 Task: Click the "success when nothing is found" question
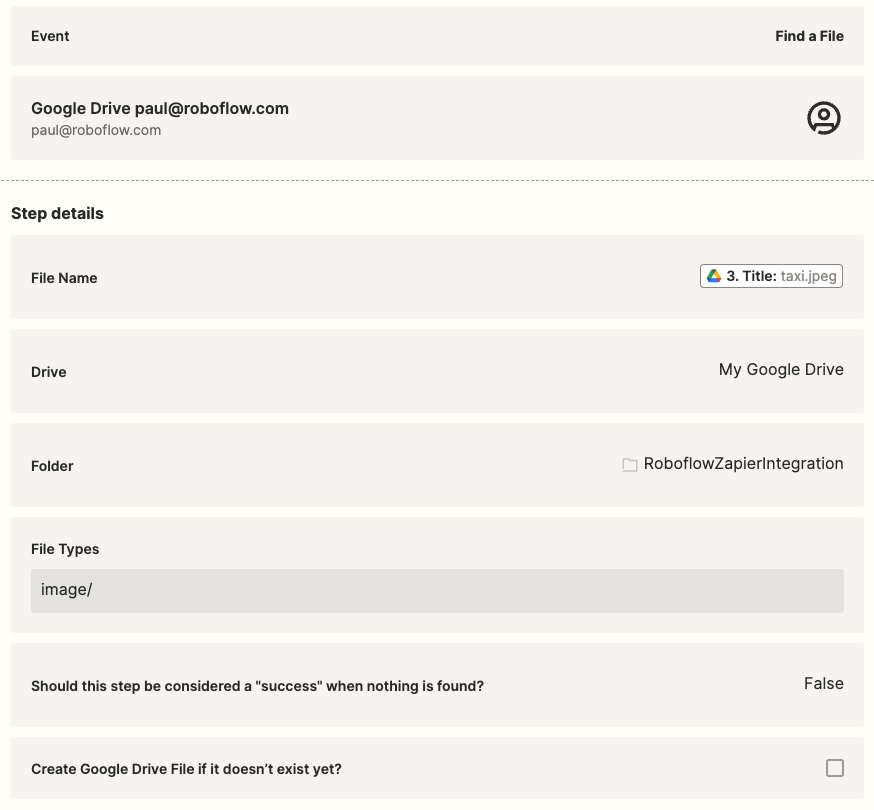click(x=257, y=686)
